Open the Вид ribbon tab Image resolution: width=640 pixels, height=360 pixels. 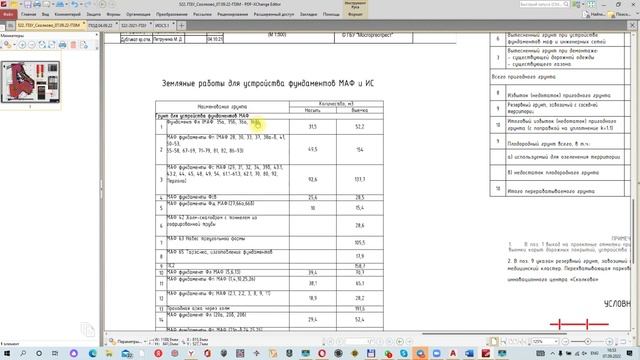[x=45, y=14]
